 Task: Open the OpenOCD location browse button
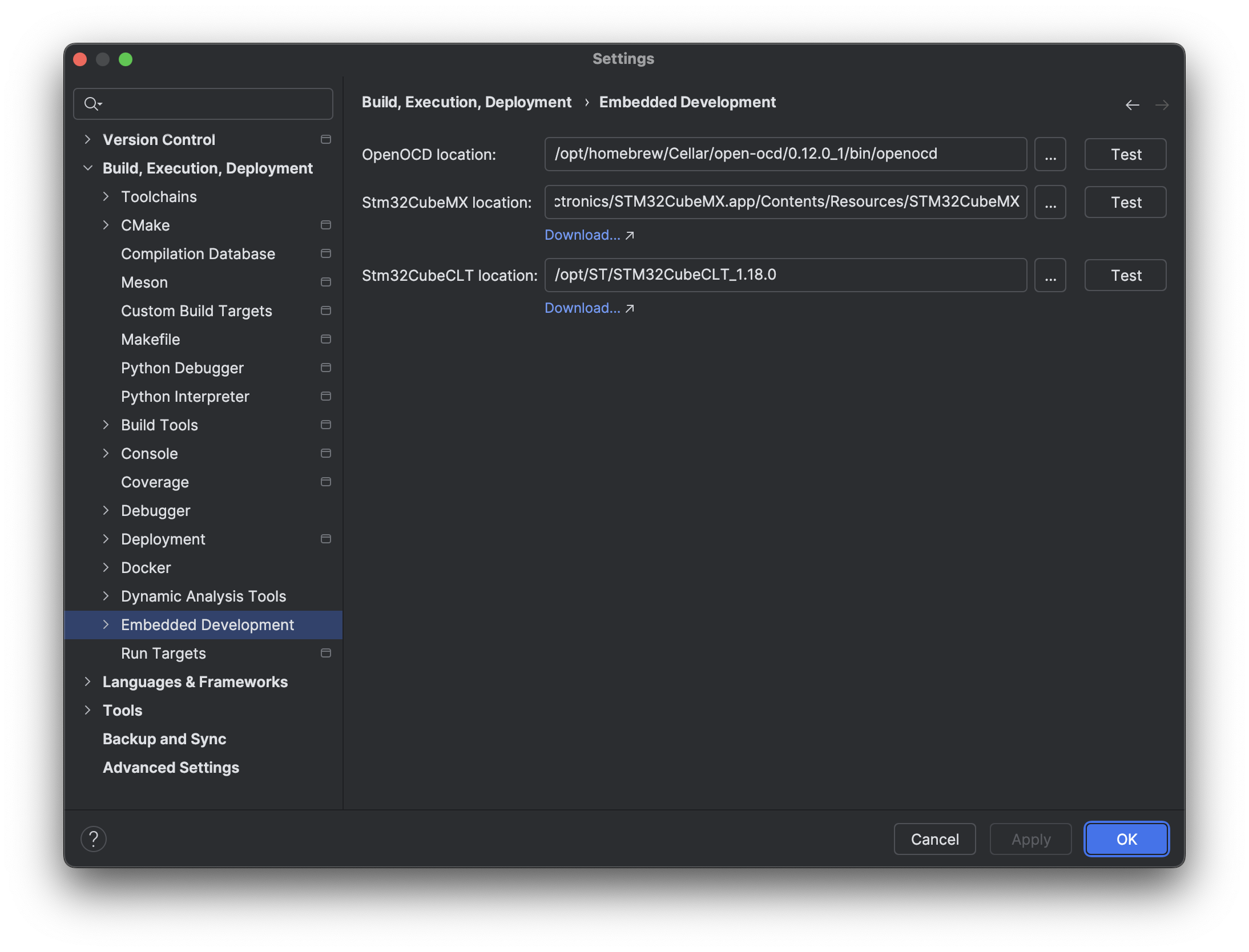1050,154
